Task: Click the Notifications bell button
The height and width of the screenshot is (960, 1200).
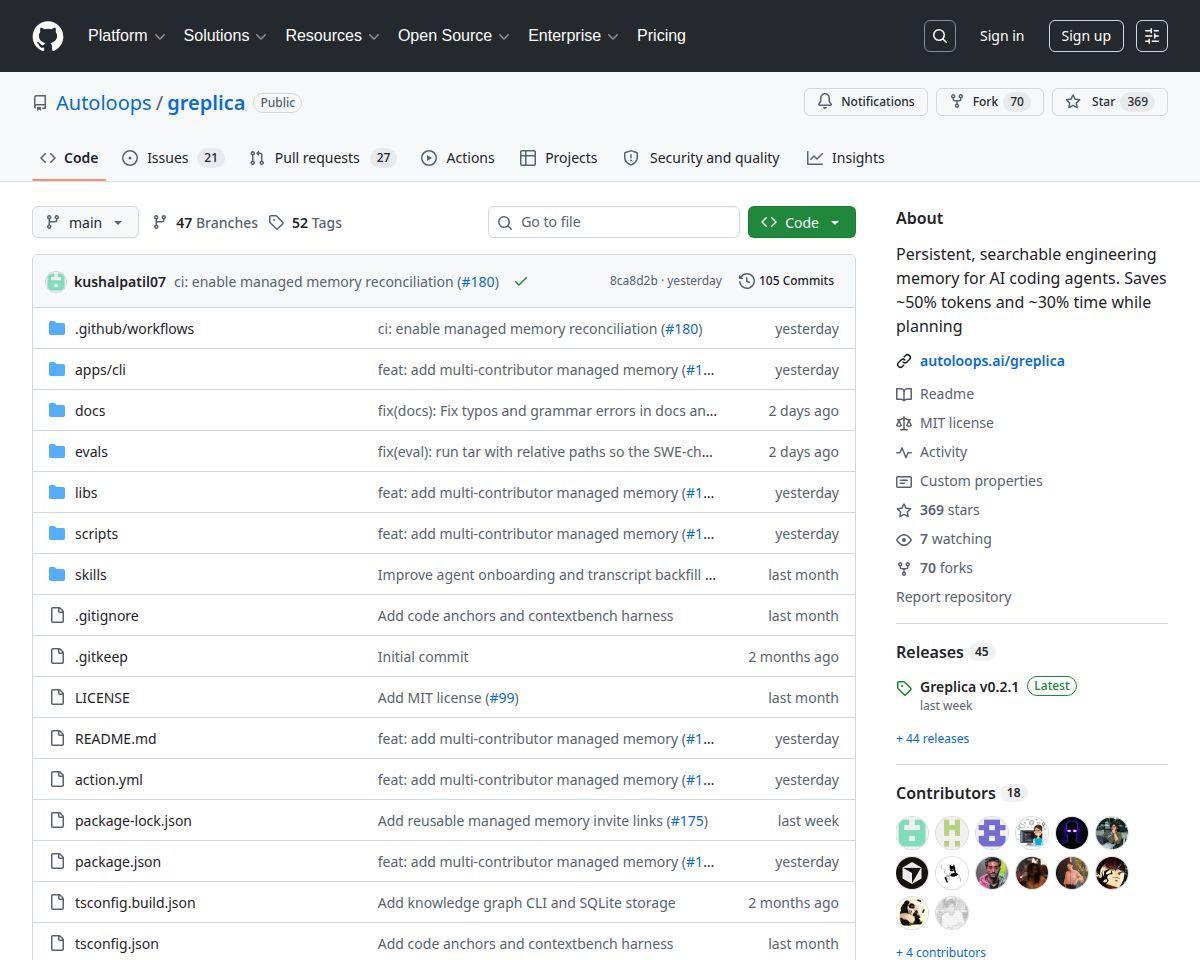Action: tap(866, 102)
